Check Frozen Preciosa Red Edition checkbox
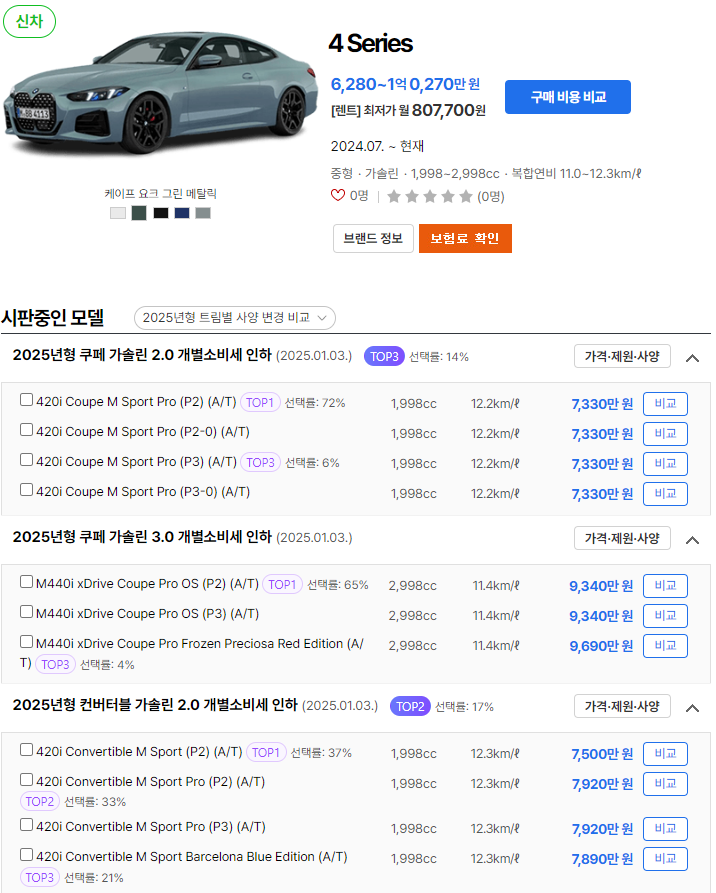The image size is (716, 893). point(26,642)
